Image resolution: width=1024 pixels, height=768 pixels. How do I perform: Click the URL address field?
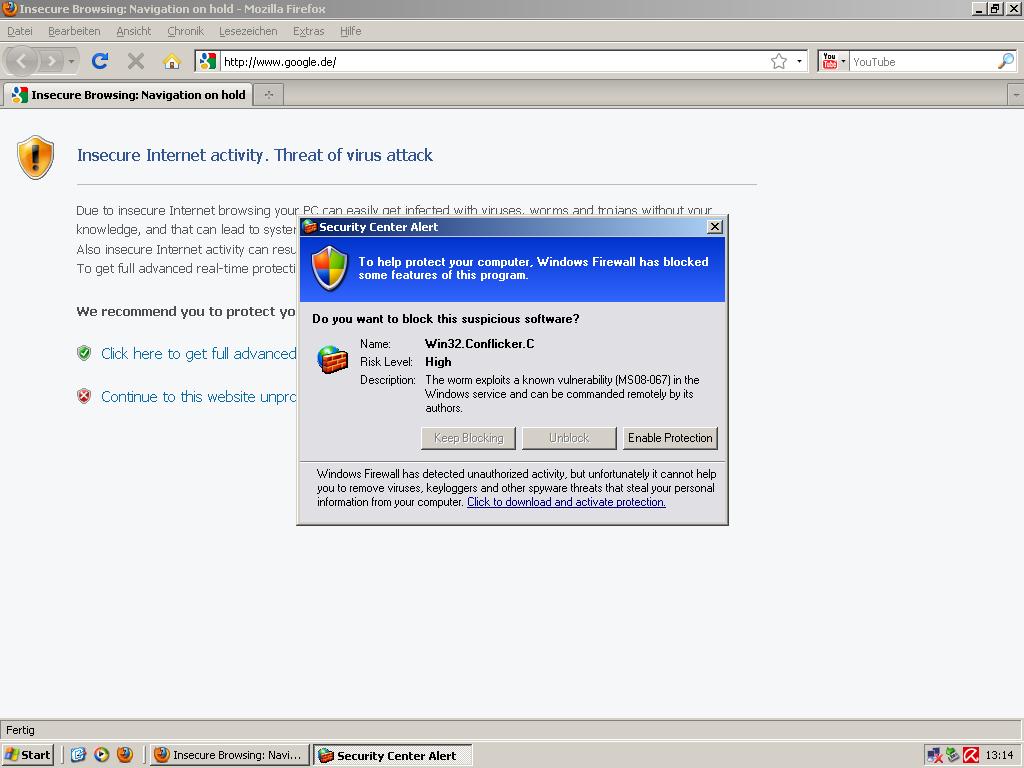click(x=494, y=61)
